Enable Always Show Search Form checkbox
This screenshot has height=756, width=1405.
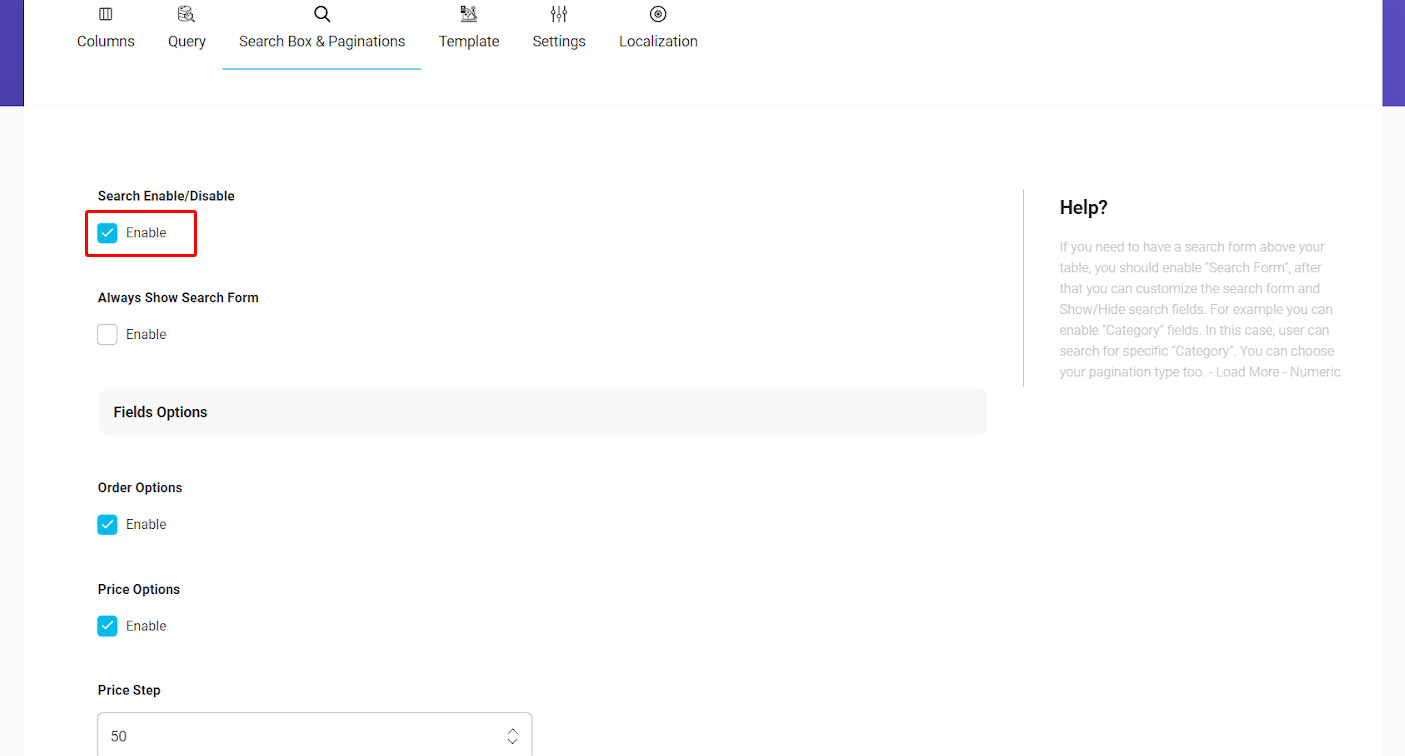(108, 335)
